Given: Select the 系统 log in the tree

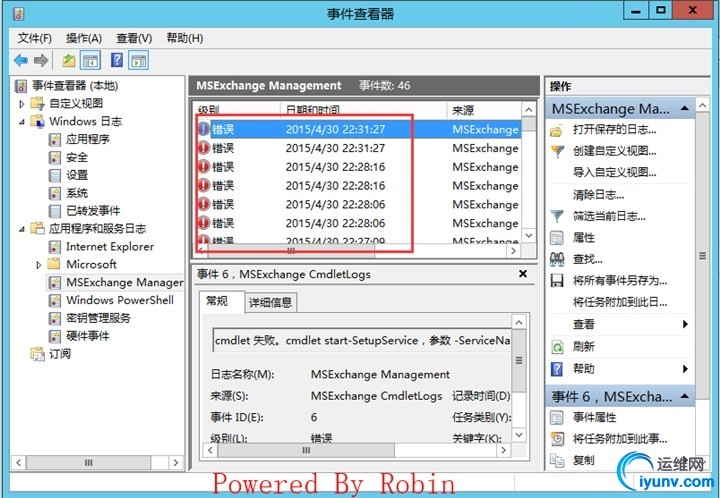Looking at the screenshot, I should pyautogui.click(x=77, y=193).
